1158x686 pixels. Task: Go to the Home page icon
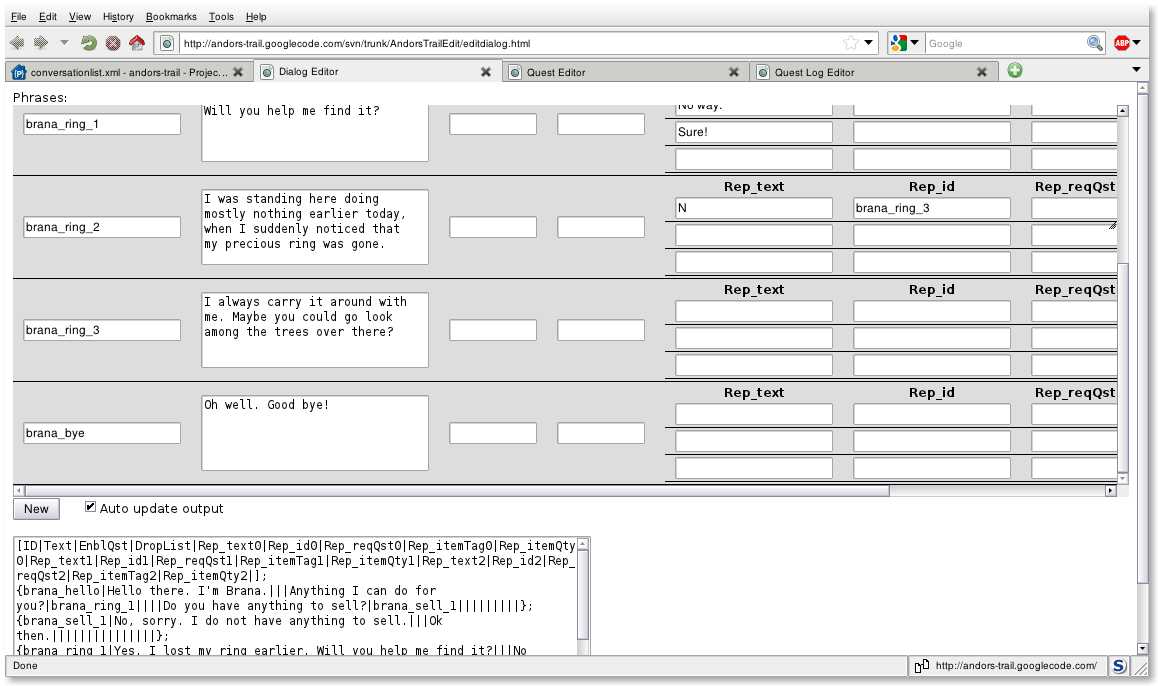click(137, 43)
